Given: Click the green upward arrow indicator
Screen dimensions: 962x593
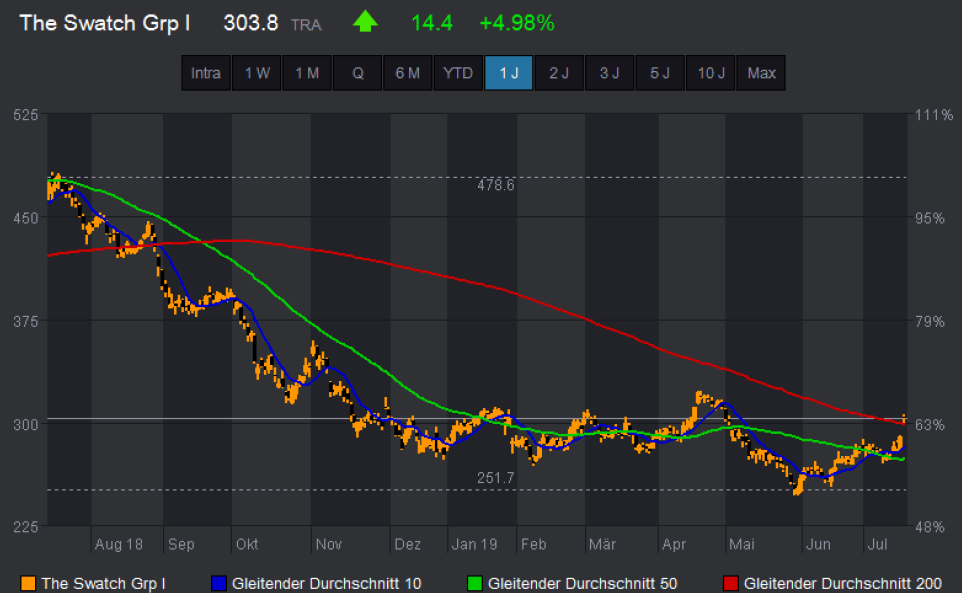Looking at the screenshot, I should (x=365, y=22).
